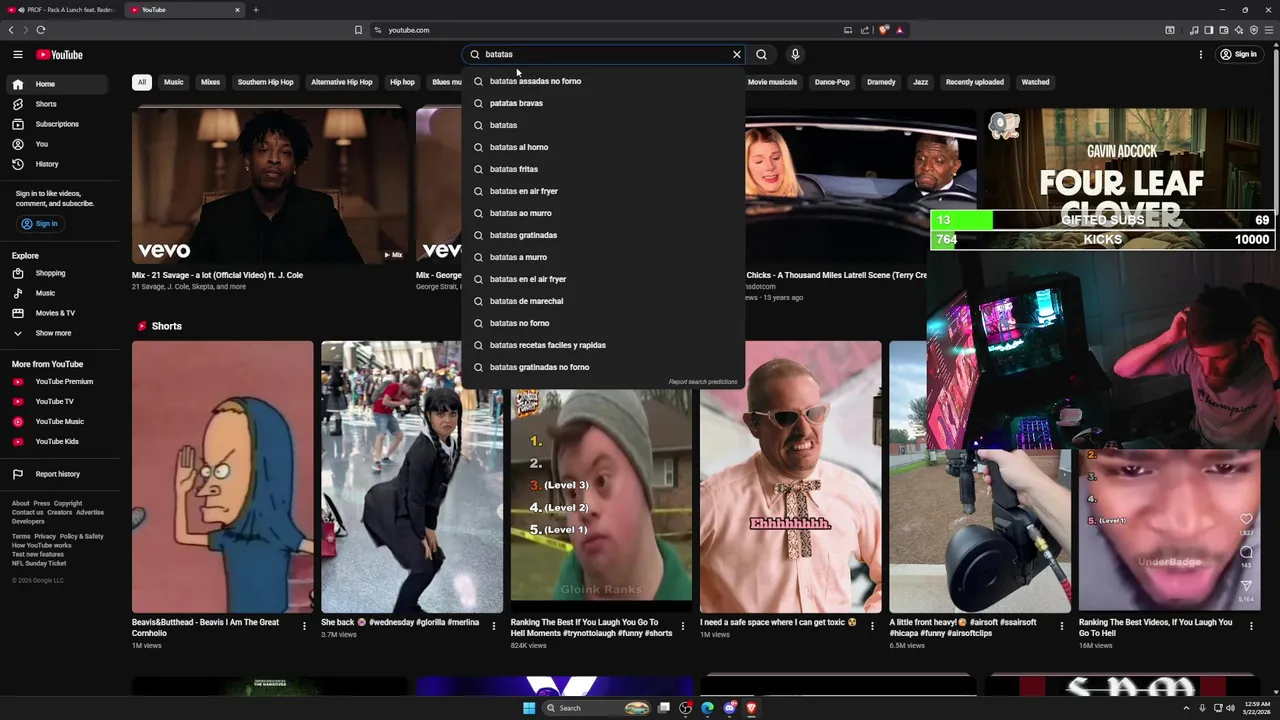Screen dimensions: 1280x720
Task: Start voice search with the microphone icon
Action: click(x=795, y=55)
